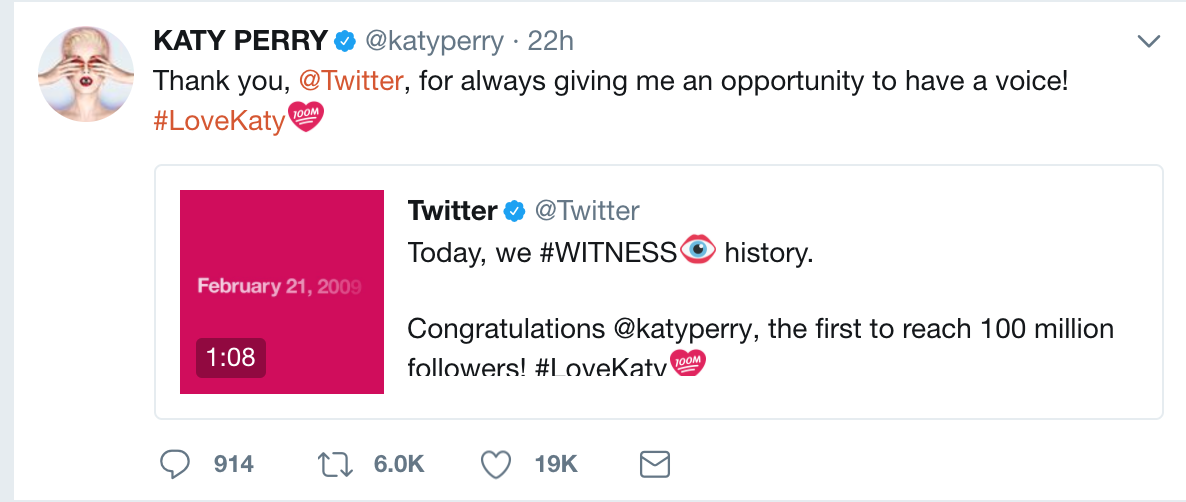Image resolution: width=1186 pixels, height=502 pixels.
Task: Open the orange #LoveKaty hashtag
Action: point(219,120)
